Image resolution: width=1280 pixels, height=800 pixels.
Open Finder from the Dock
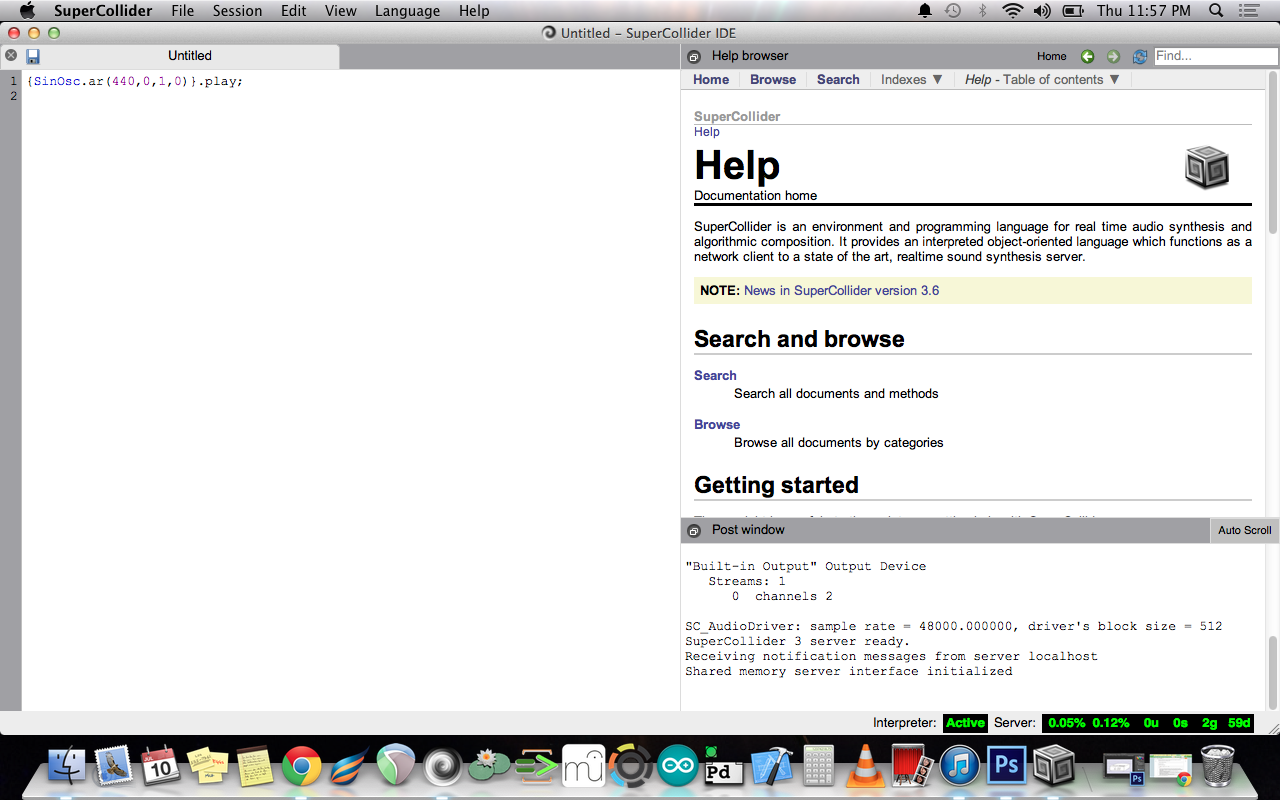point(67,767)
